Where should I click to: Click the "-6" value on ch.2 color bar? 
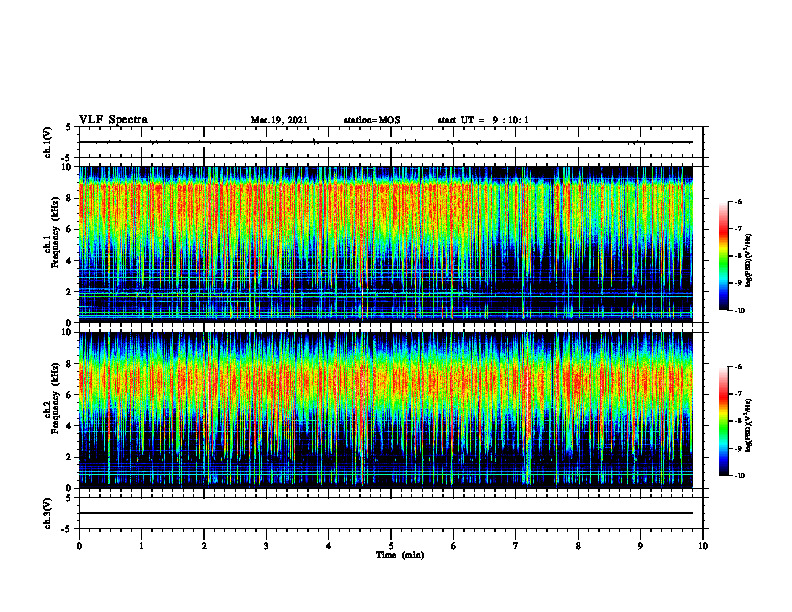pyautogui.click(x=738, y=367)
